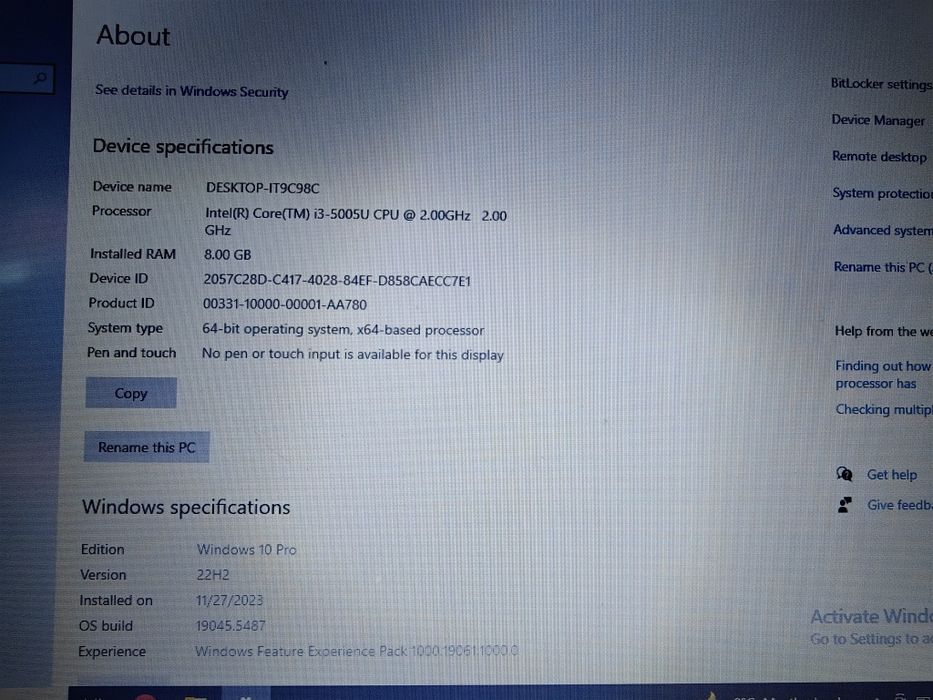
Task: Click the Get help chat bubble icon
Action: click(844, 474)
